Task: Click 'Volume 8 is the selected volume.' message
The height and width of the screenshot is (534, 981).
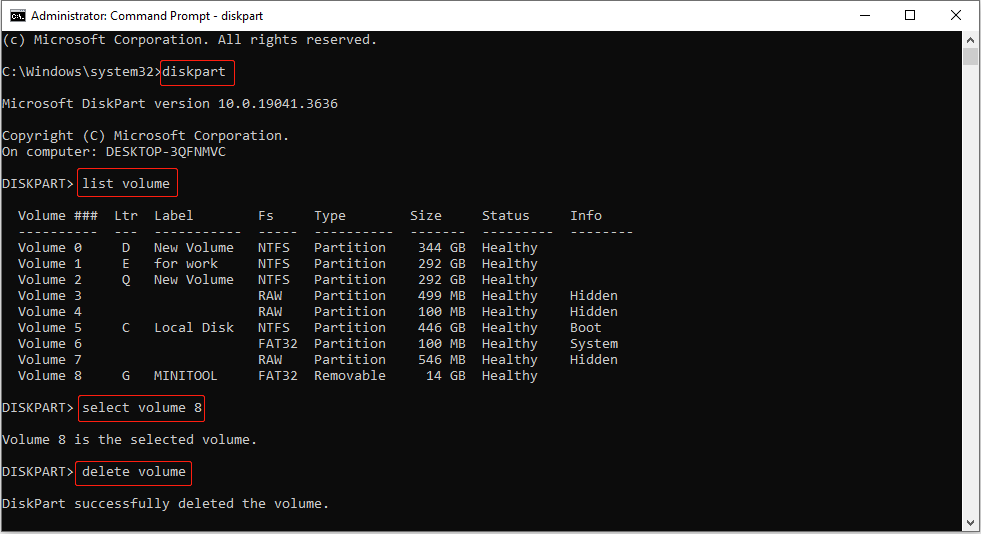Action: 130,440
